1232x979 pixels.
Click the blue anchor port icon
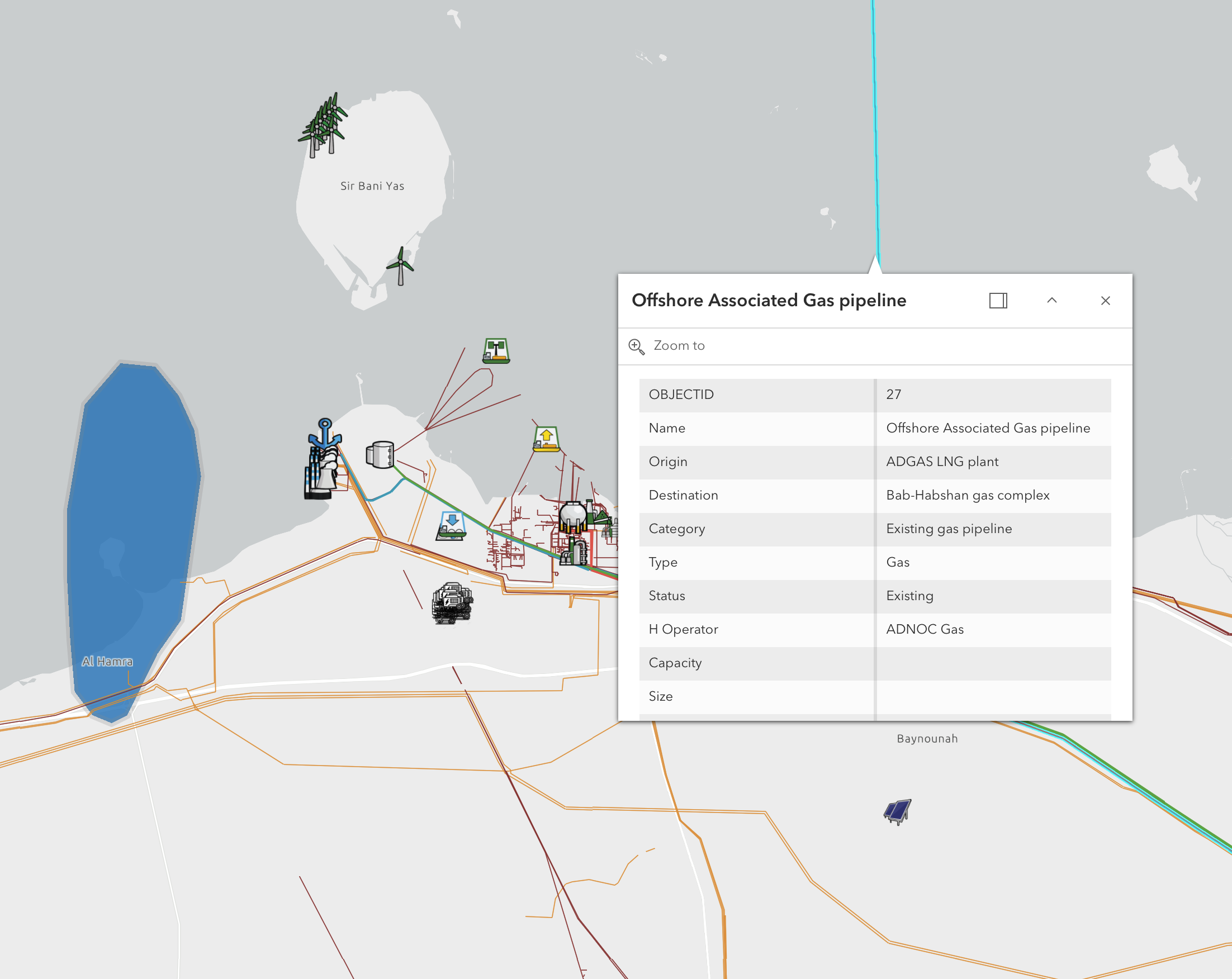pyautogui.click(x=325, y=433)
